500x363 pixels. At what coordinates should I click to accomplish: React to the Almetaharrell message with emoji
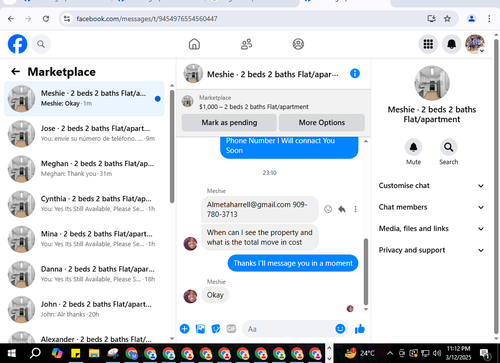click(328, 209)
